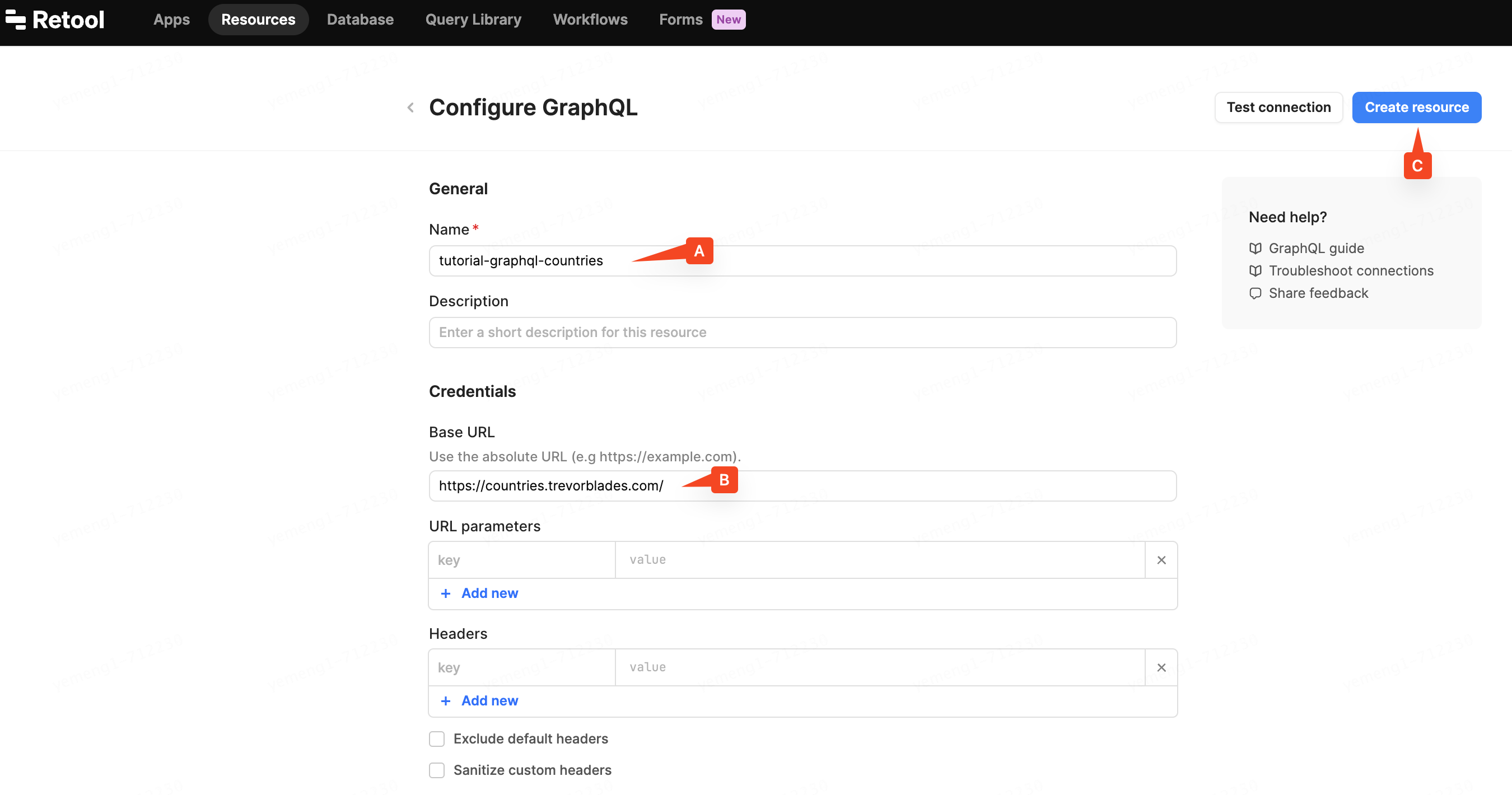
Task: Remove the Headers row with X icon
Action: point(1160,667)
